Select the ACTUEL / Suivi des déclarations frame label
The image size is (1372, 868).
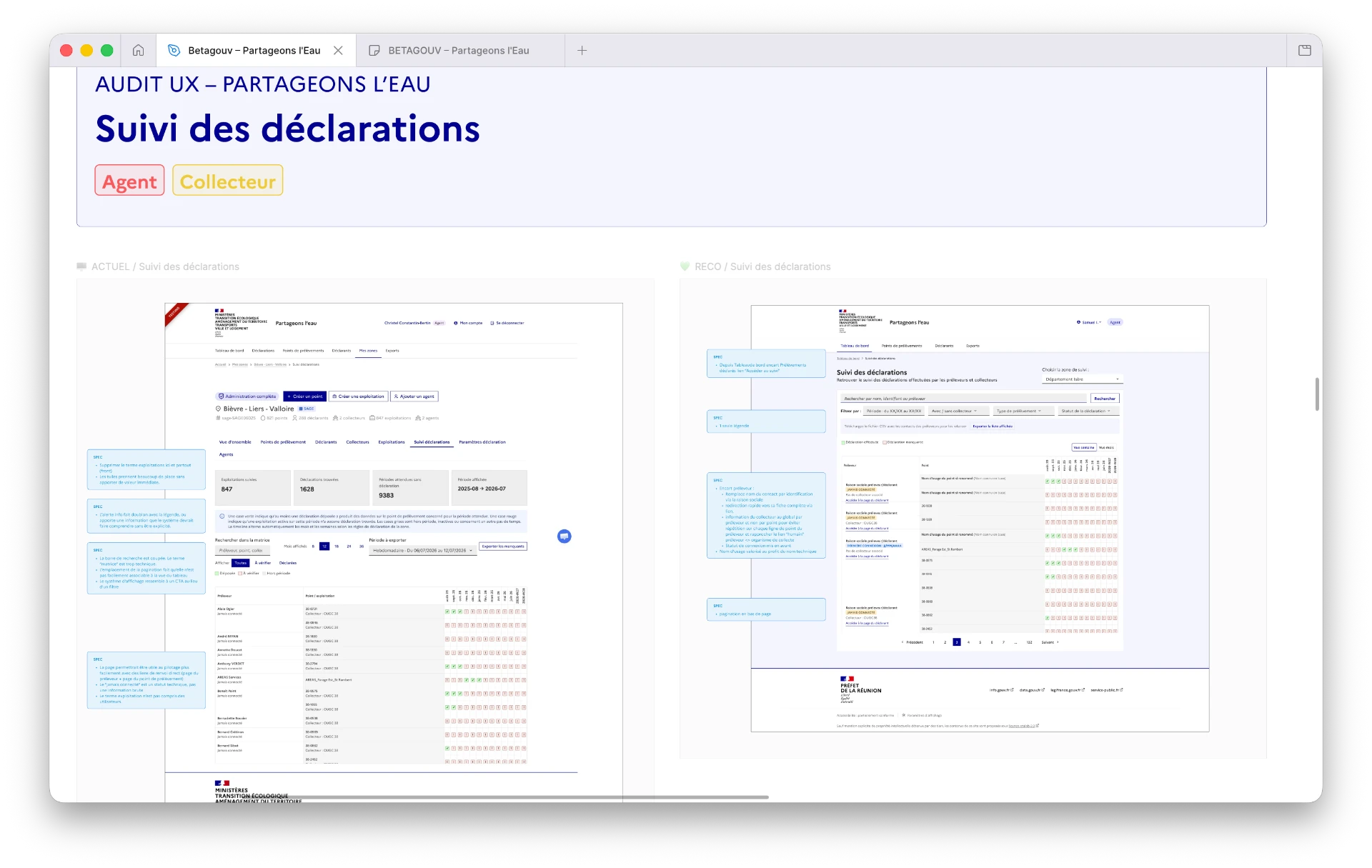(165, 266)
